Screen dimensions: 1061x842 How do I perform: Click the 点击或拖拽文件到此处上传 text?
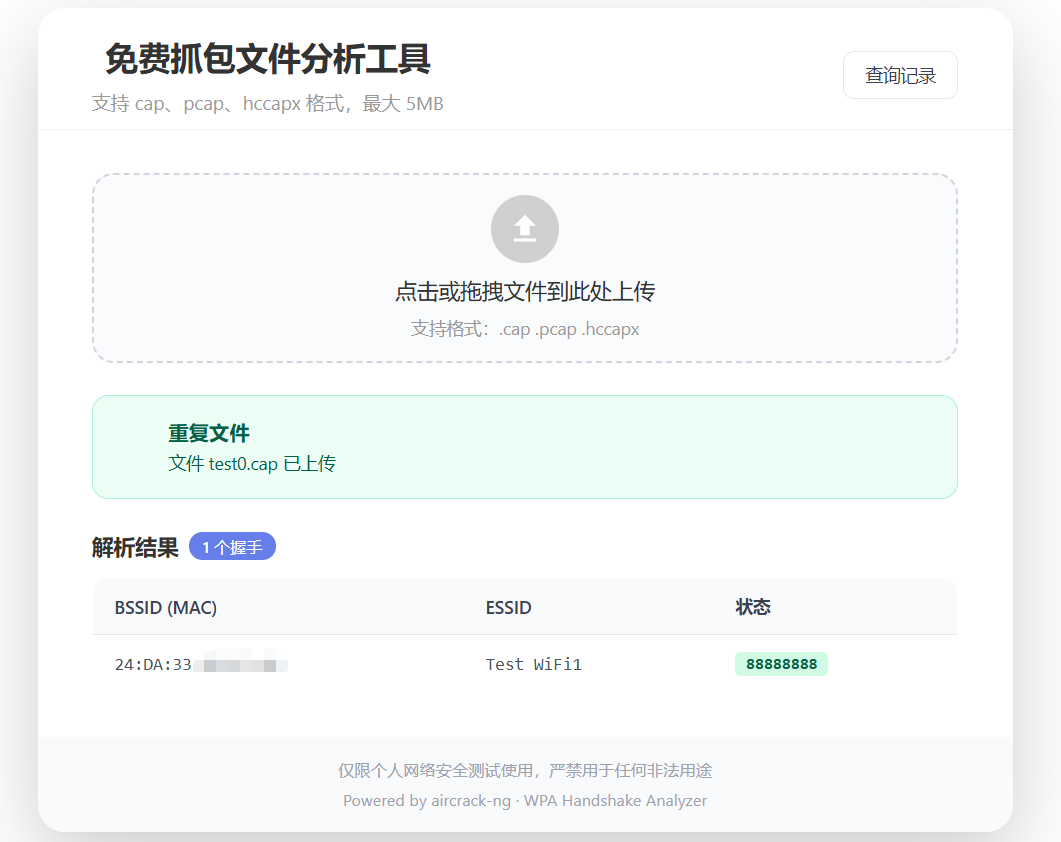click(x=524, y=292)
